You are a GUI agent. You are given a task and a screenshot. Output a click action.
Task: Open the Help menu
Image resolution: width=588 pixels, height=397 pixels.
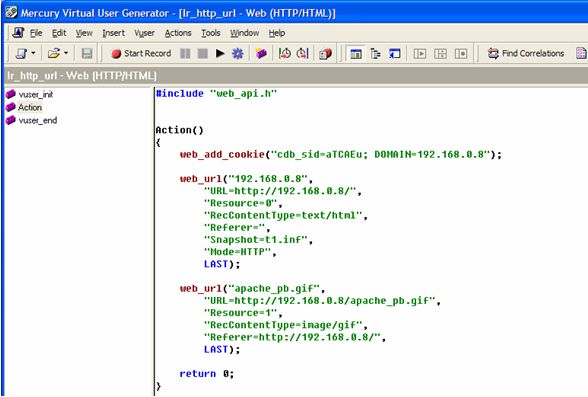click(277, 33)
